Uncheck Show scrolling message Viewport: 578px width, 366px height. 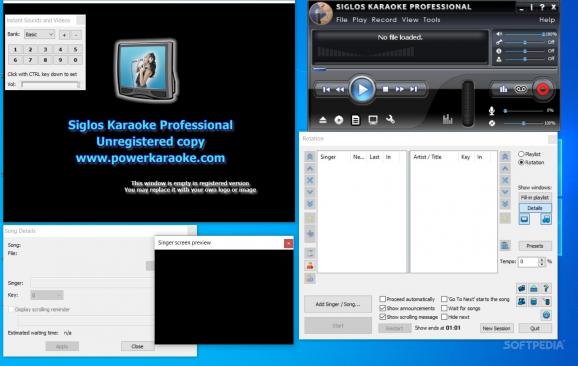pyautogui.click(x=383, y=317)
